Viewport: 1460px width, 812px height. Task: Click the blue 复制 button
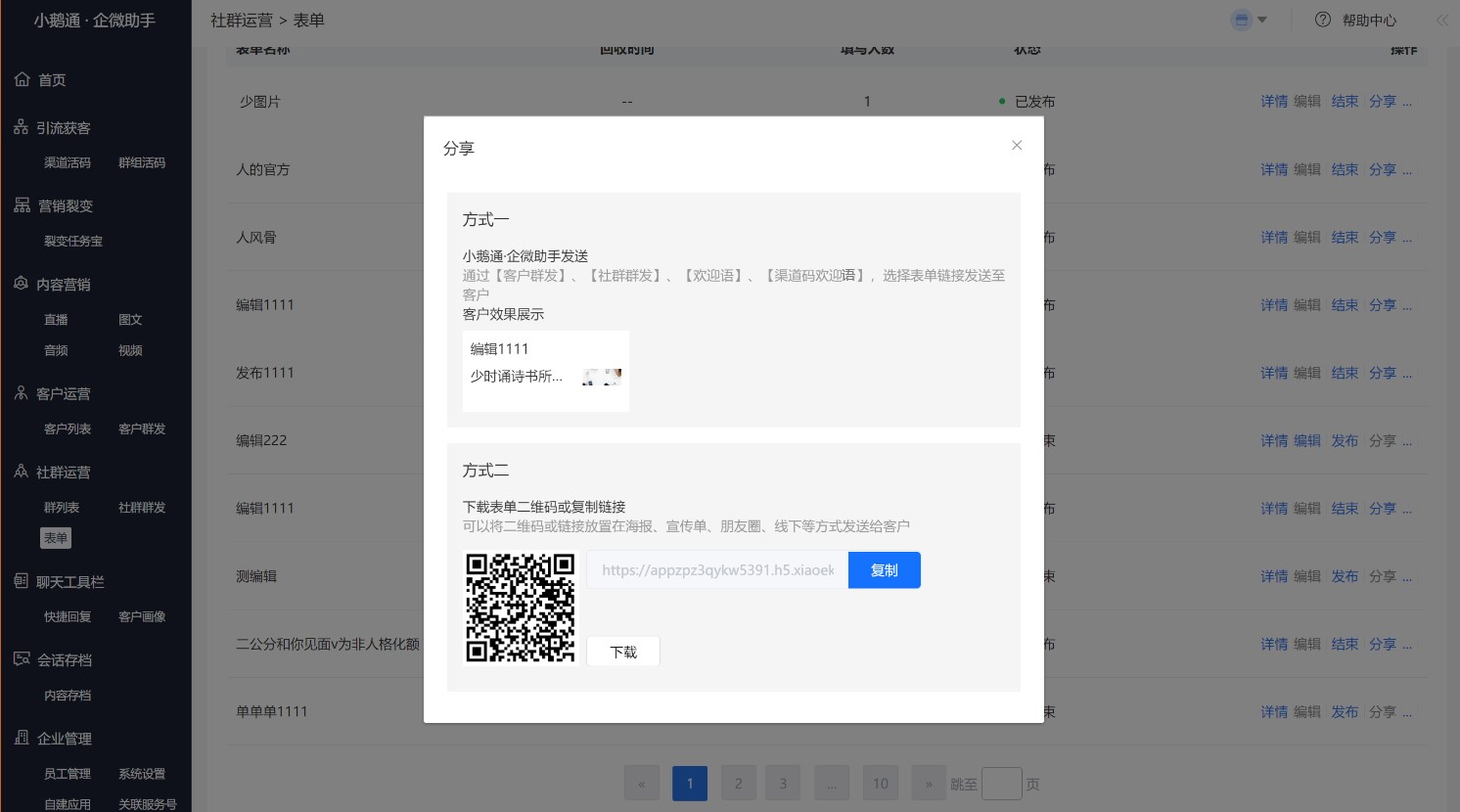tap(885, 570)
